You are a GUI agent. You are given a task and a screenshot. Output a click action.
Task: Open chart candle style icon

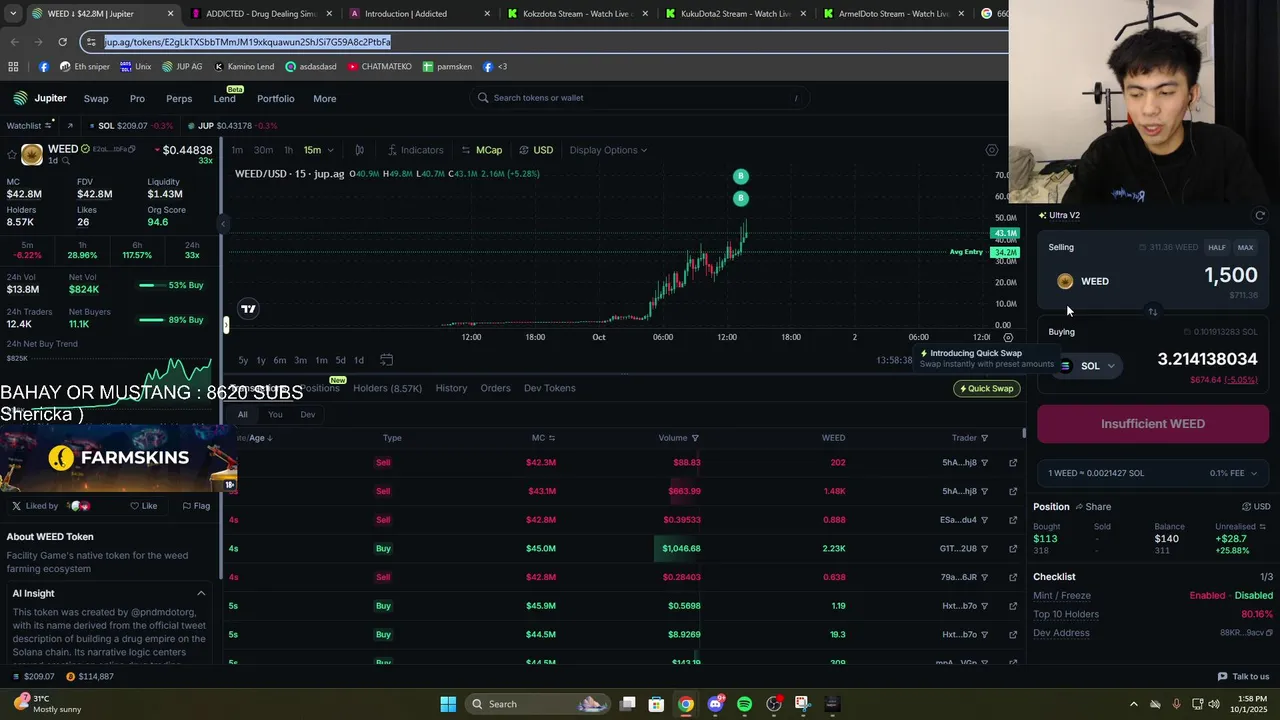tap(359, 150)
